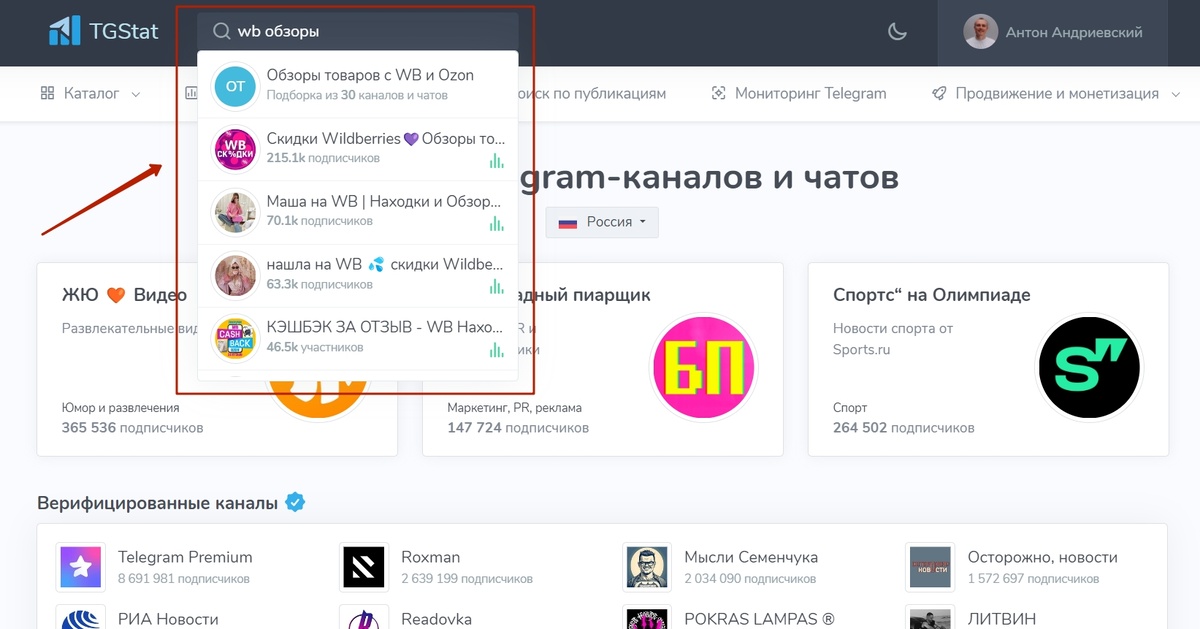Click КЭШБЭК ЗА ОТЗЫВ cashback avatar
1200x629 pixels.
pyautogui.click(x=236, y=338)
